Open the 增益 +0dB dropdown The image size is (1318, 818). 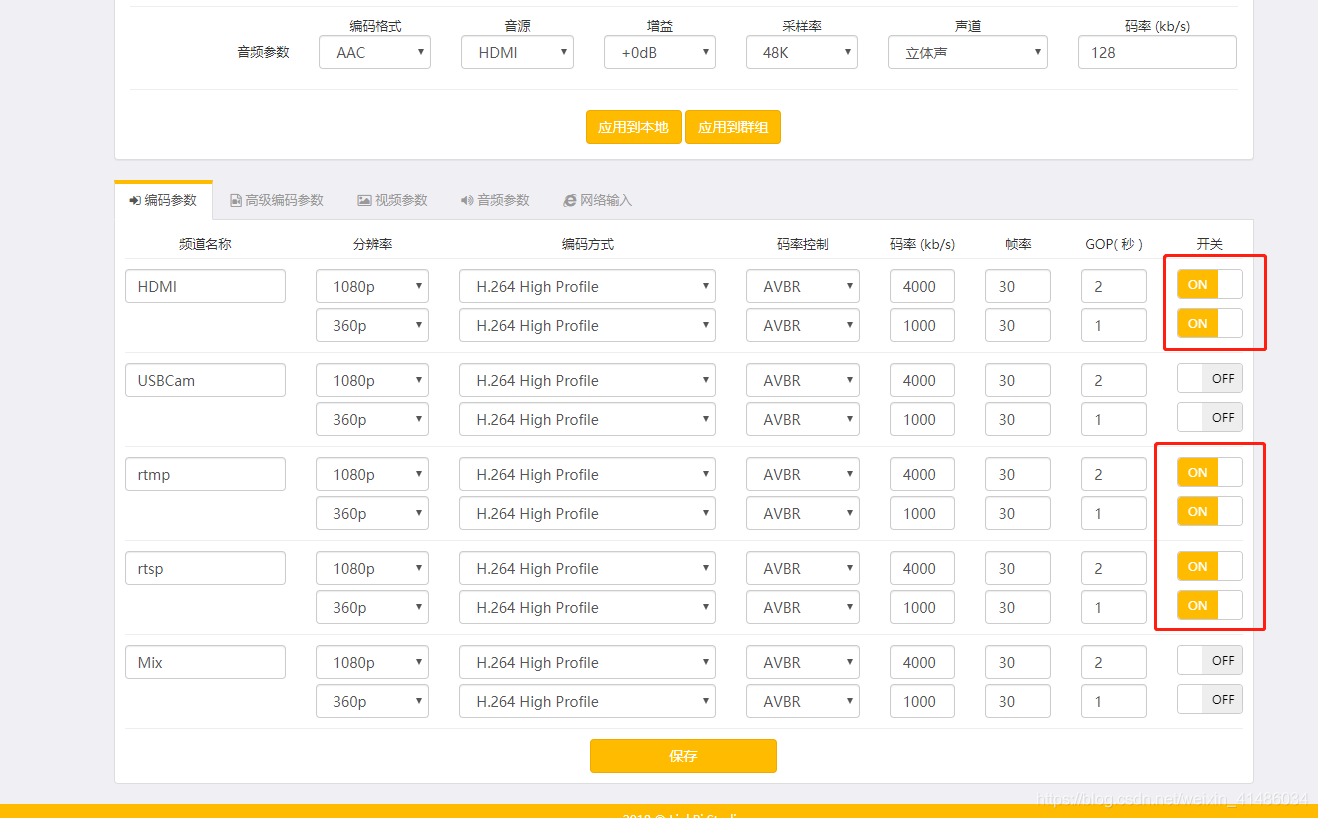coord(660,52)
